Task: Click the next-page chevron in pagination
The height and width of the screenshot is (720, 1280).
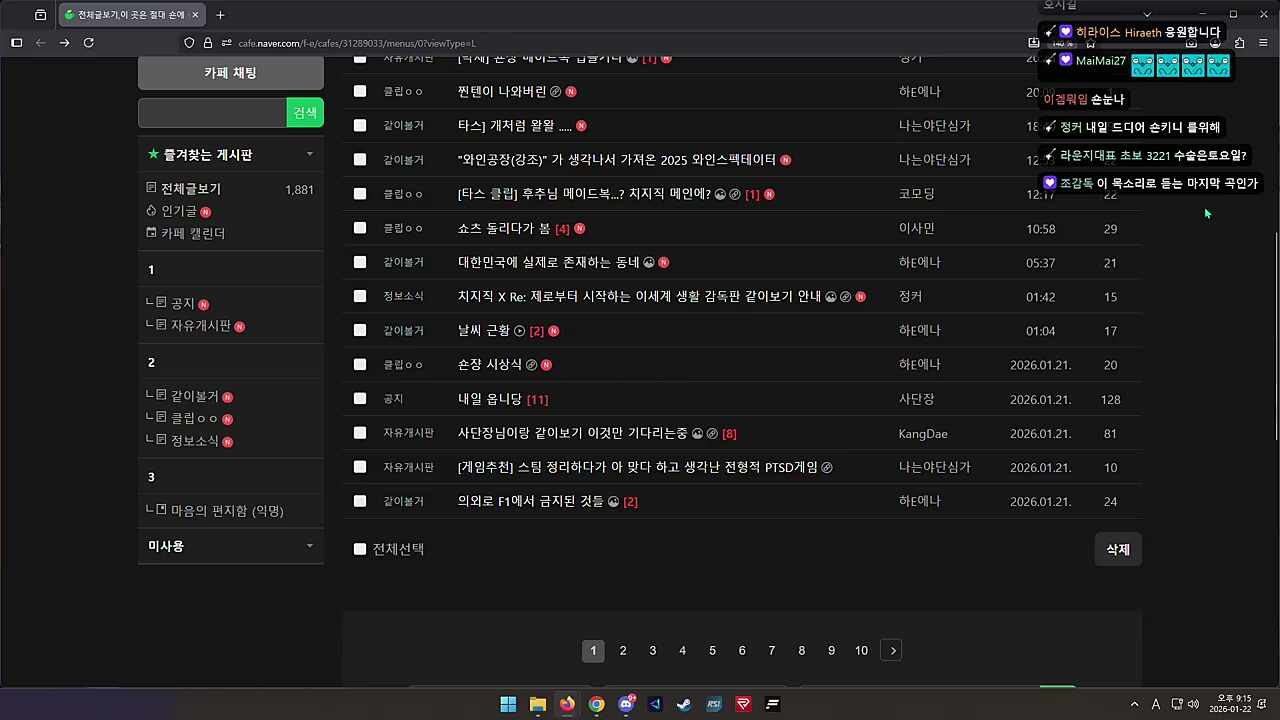Action: point(892,650)
